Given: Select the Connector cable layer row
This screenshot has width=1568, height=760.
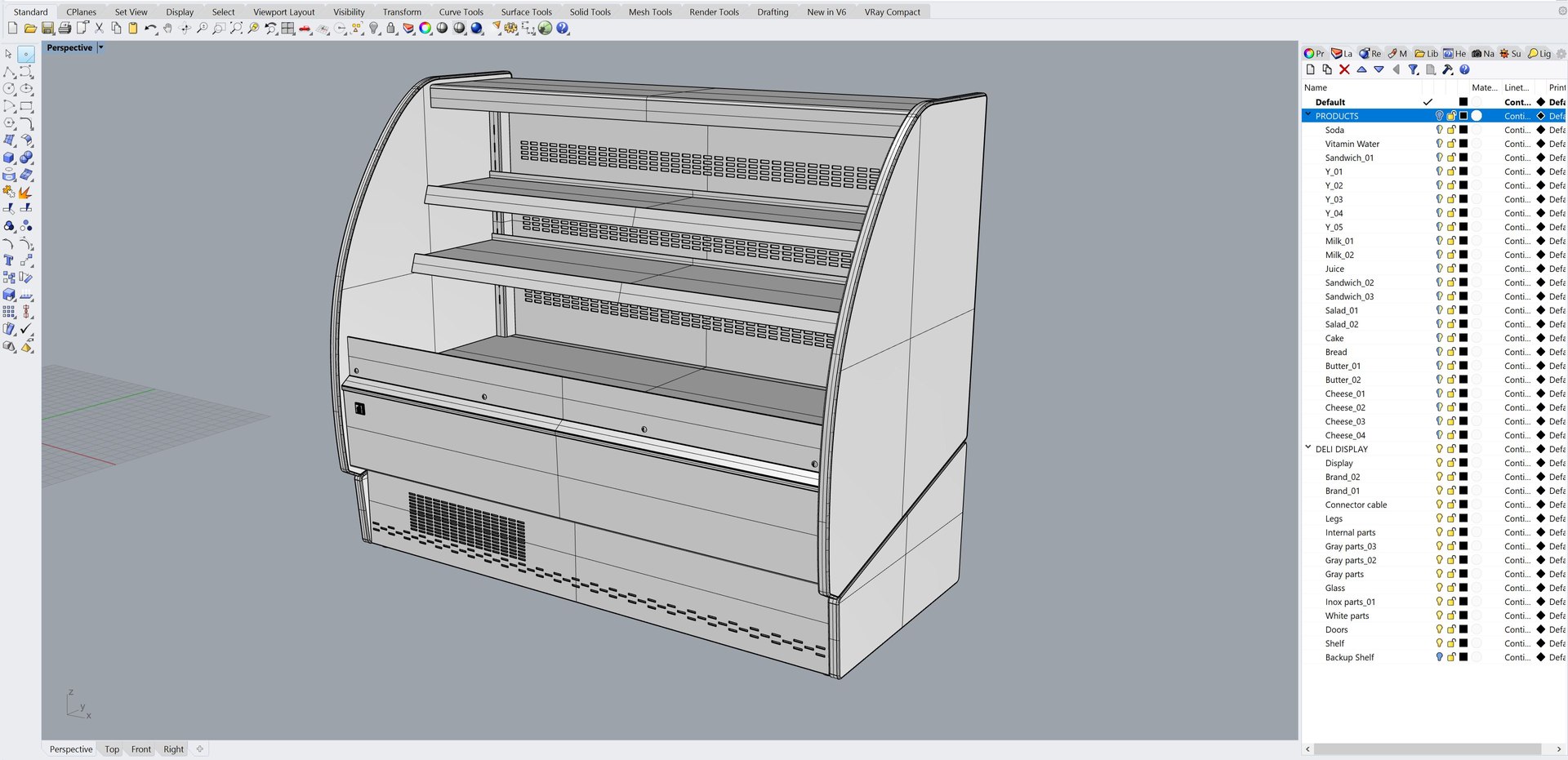Looking at the screenshot, I should 1434,504.
